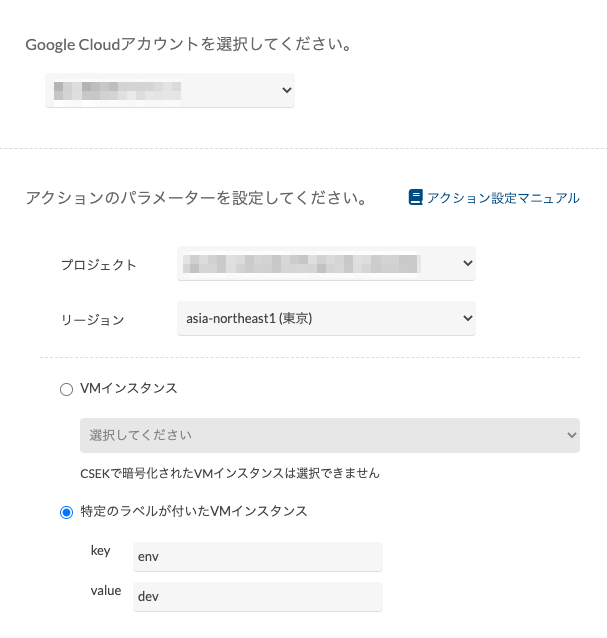The image size is (607, 638).
Task: Click the Google Cloudアカウントを選択してください heading
Action: [x=187, y=45]
